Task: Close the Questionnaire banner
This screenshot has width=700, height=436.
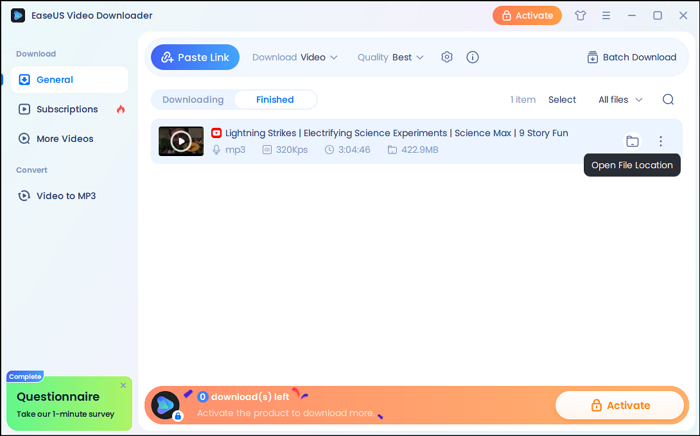Action: (x=123, y=386)
